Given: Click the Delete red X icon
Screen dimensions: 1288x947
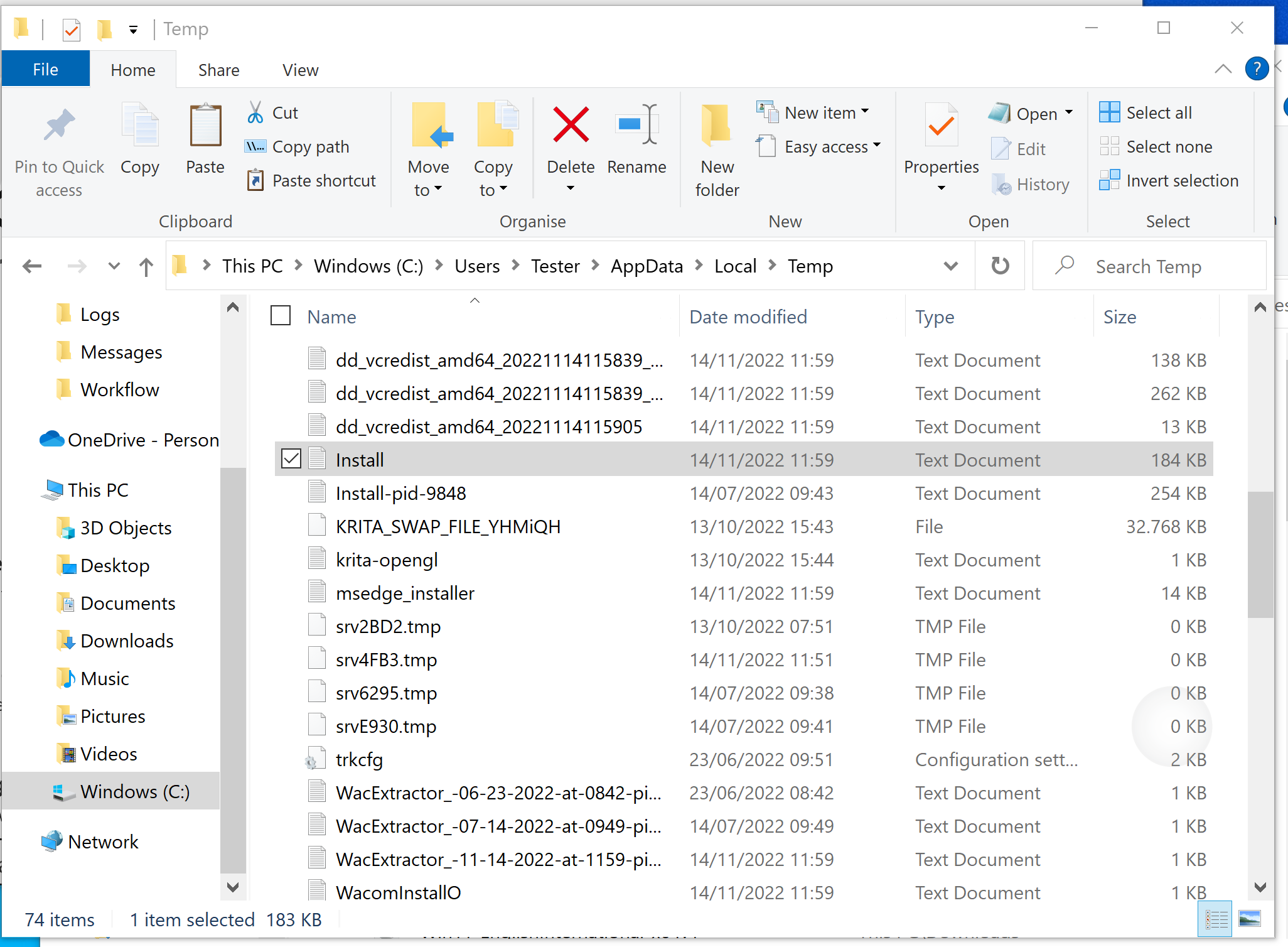Looking at the screenshot, I should coord(570,125).
